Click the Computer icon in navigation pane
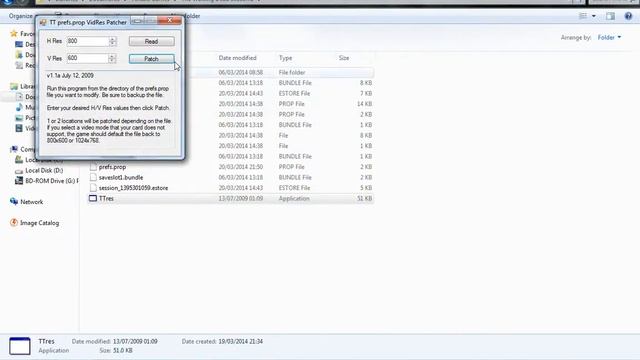Image resolution: width=640 pixels, height=360 pixels. click(14, 149)
